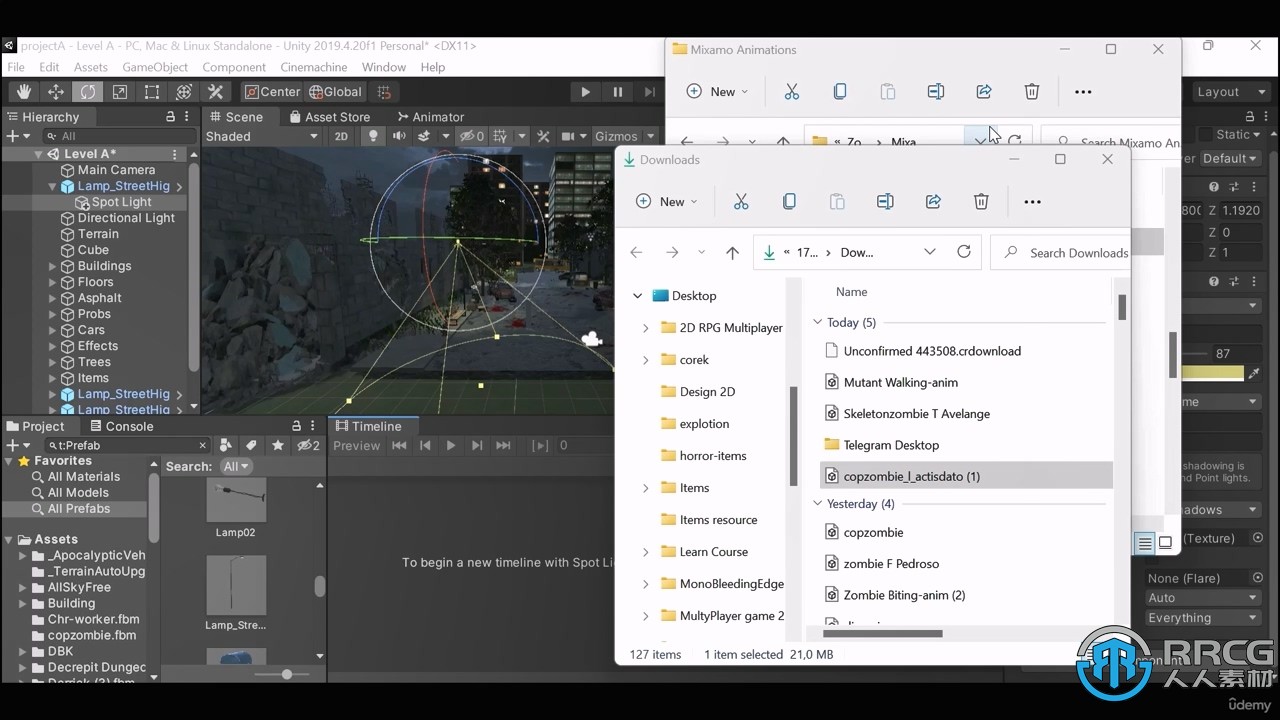1280x720 pixels.
Task: Select the combined Transform tool
Action: tap(184, 92)
